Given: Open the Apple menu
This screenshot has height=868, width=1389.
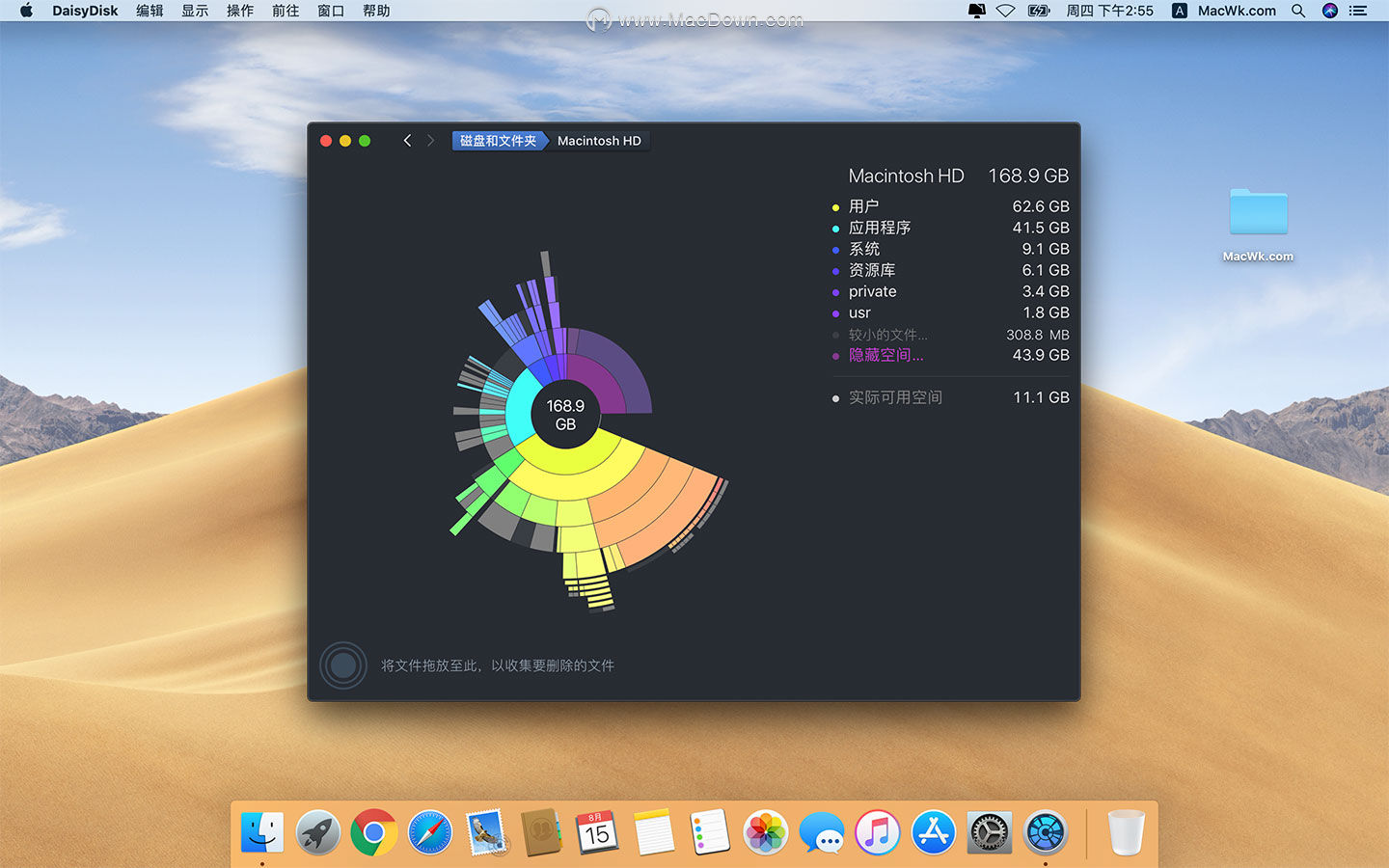Looking at the screenshot, I should point(26,11).
